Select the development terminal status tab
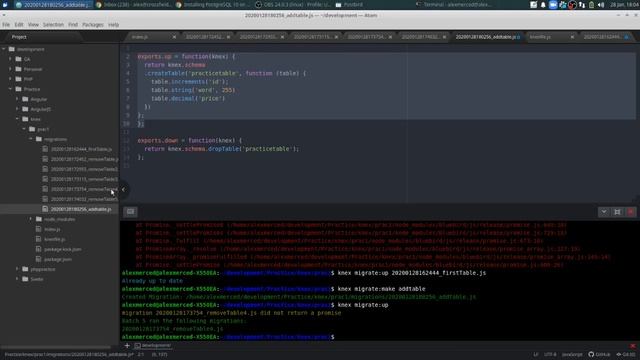Screen dimensions: 640x360 [x=153, y=345]
